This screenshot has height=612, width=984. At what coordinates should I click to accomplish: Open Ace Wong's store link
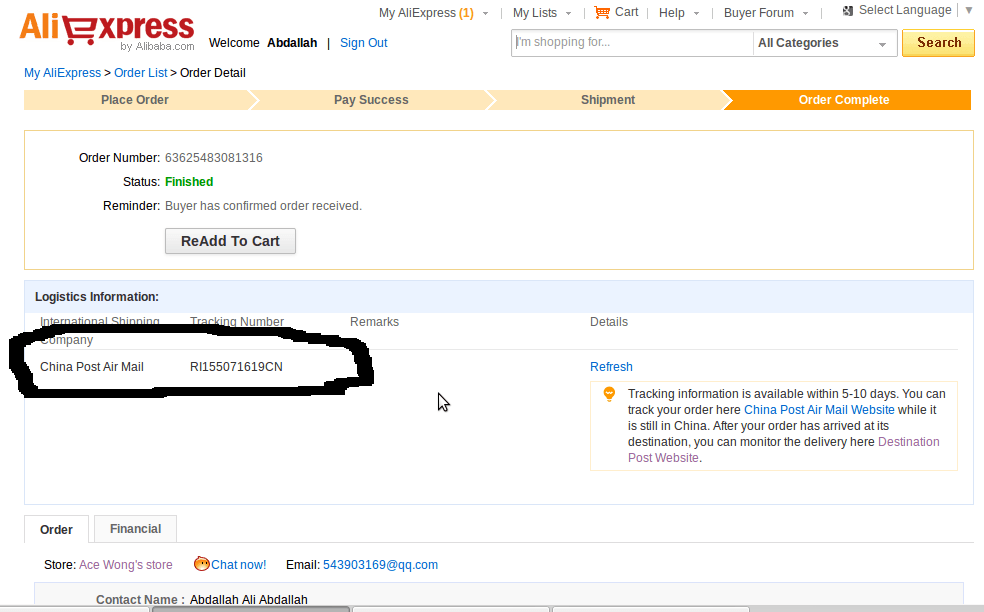pyautogui.click(x=126, y=565)
